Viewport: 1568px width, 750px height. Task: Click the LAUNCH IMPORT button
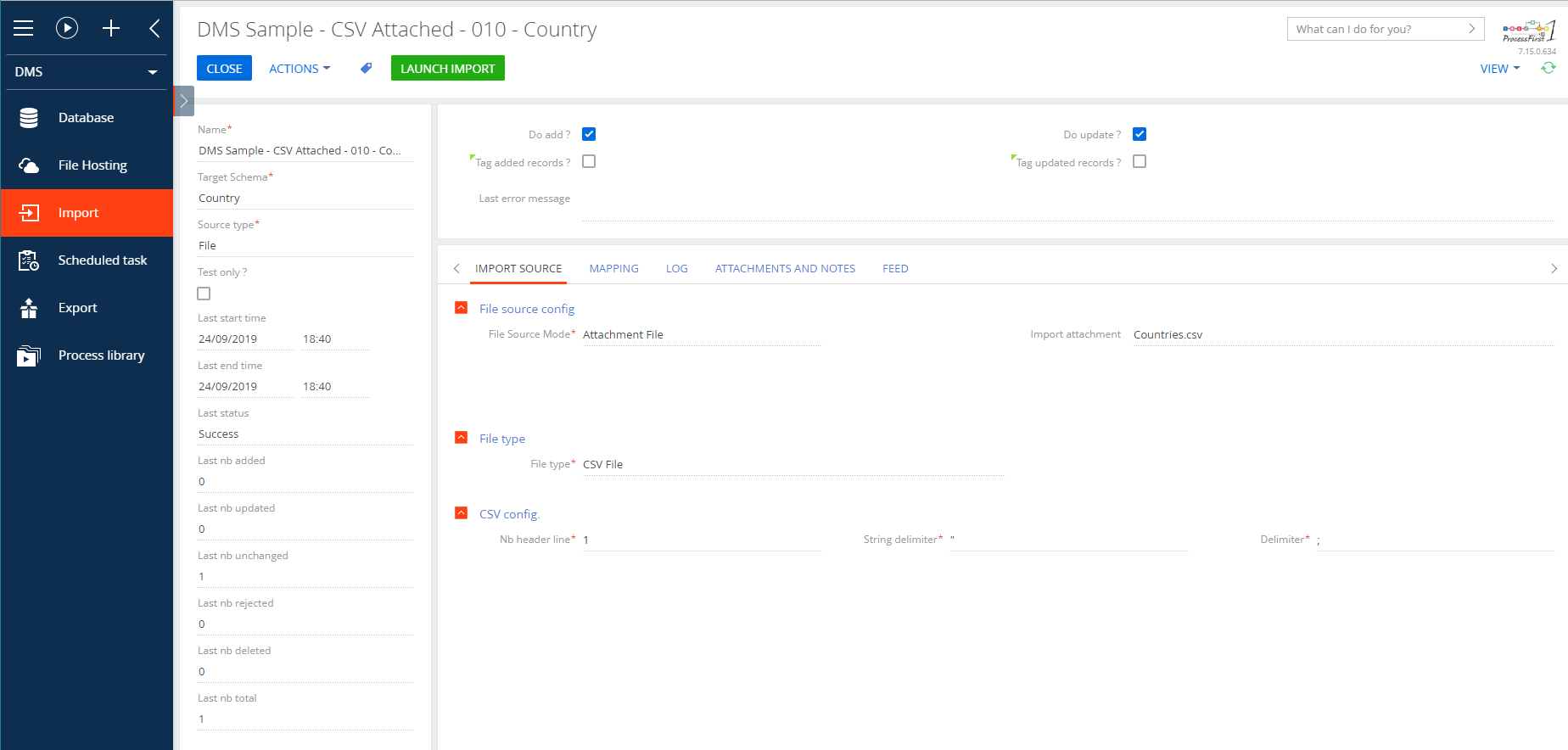[447, 68]
